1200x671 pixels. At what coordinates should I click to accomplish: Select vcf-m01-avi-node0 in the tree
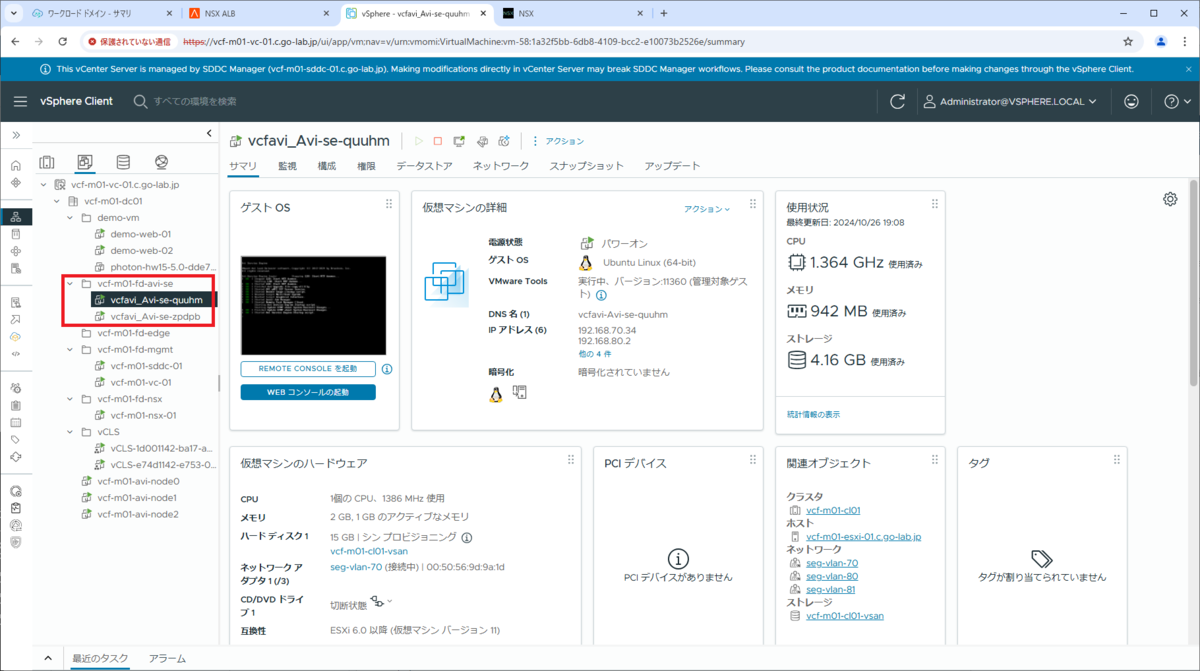[x=138, y=481]
